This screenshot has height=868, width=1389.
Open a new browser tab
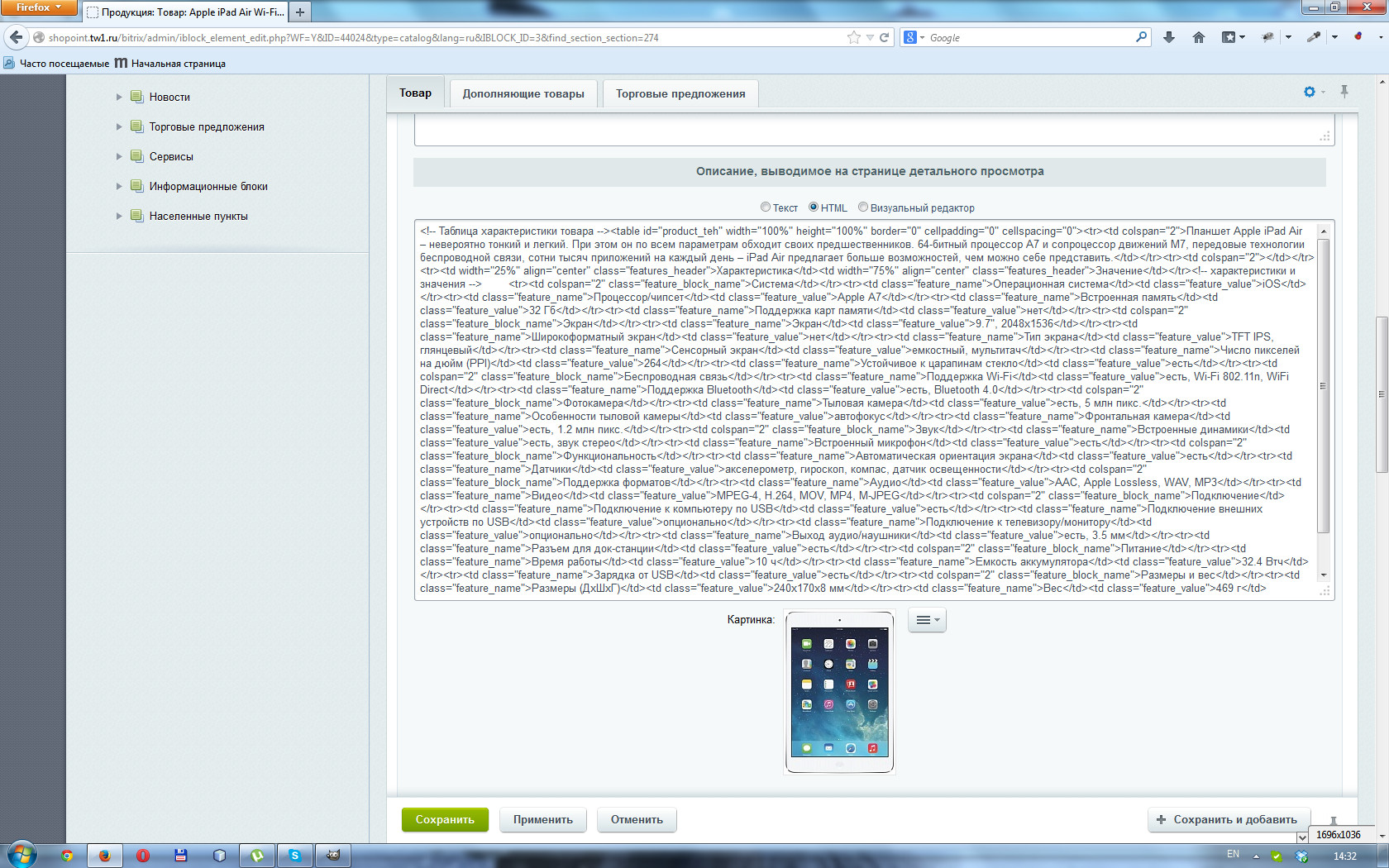300,12
